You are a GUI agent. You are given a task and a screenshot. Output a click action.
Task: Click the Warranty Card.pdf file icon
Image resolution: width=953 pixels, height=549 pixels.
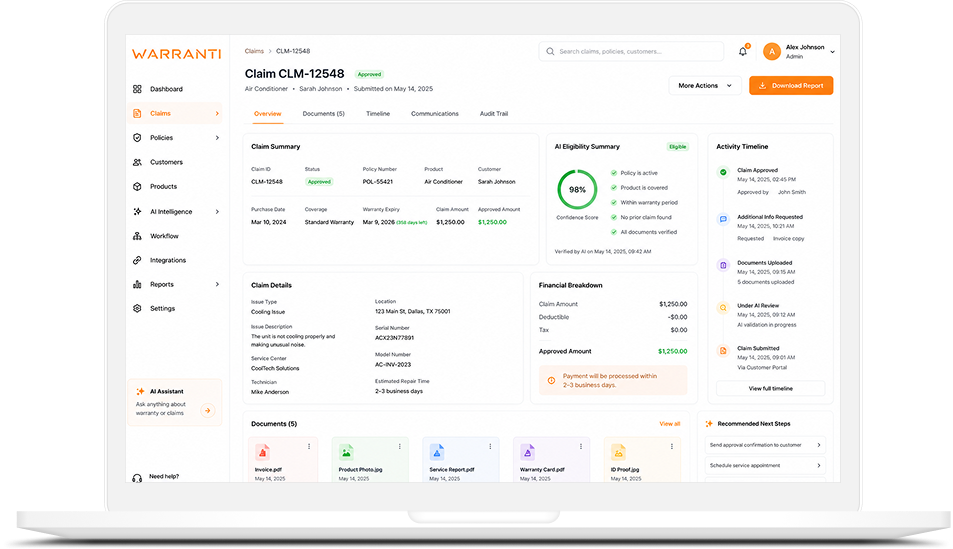528,452
